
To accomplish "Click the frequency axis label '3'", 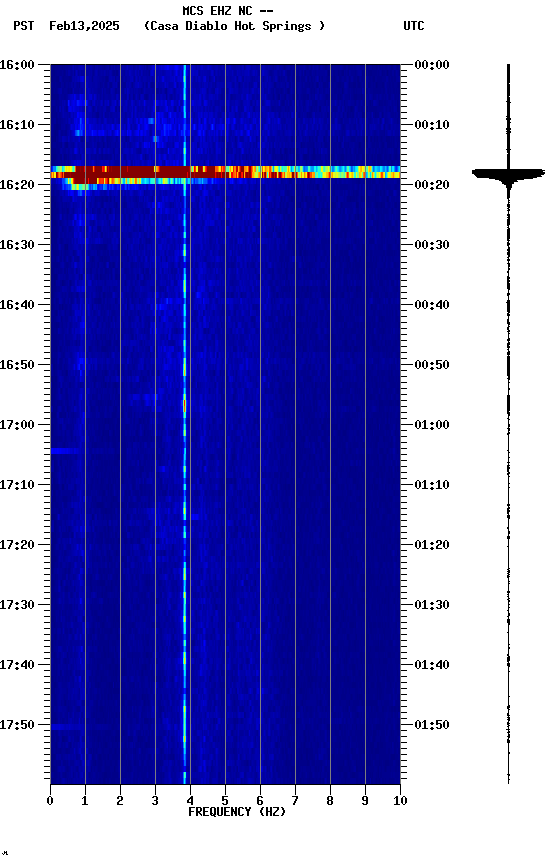I will (155, 801).
